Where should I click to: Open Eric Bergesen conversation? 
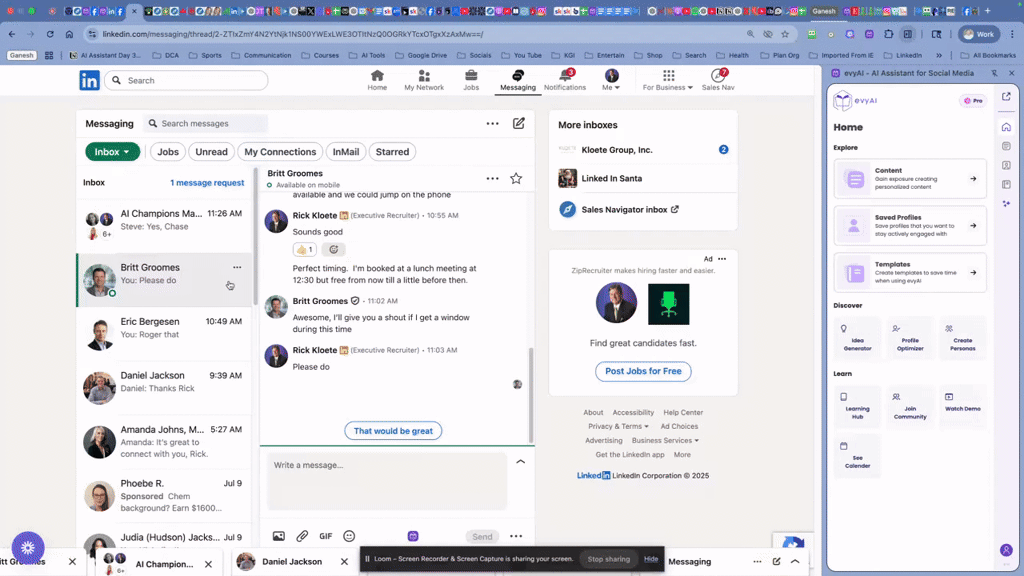point(164,334)
